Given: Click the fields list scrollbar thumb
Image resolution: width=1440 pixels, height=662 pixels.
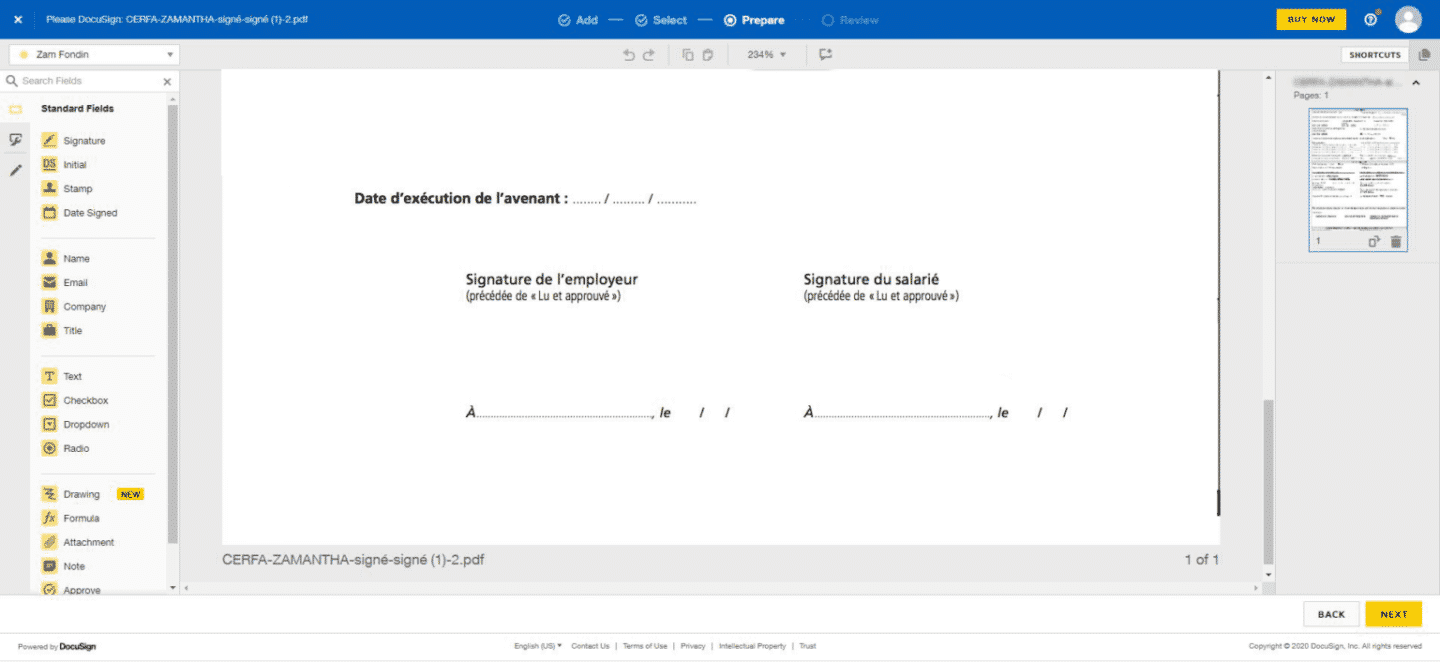Looking at the screenshot, I should 173,323.
